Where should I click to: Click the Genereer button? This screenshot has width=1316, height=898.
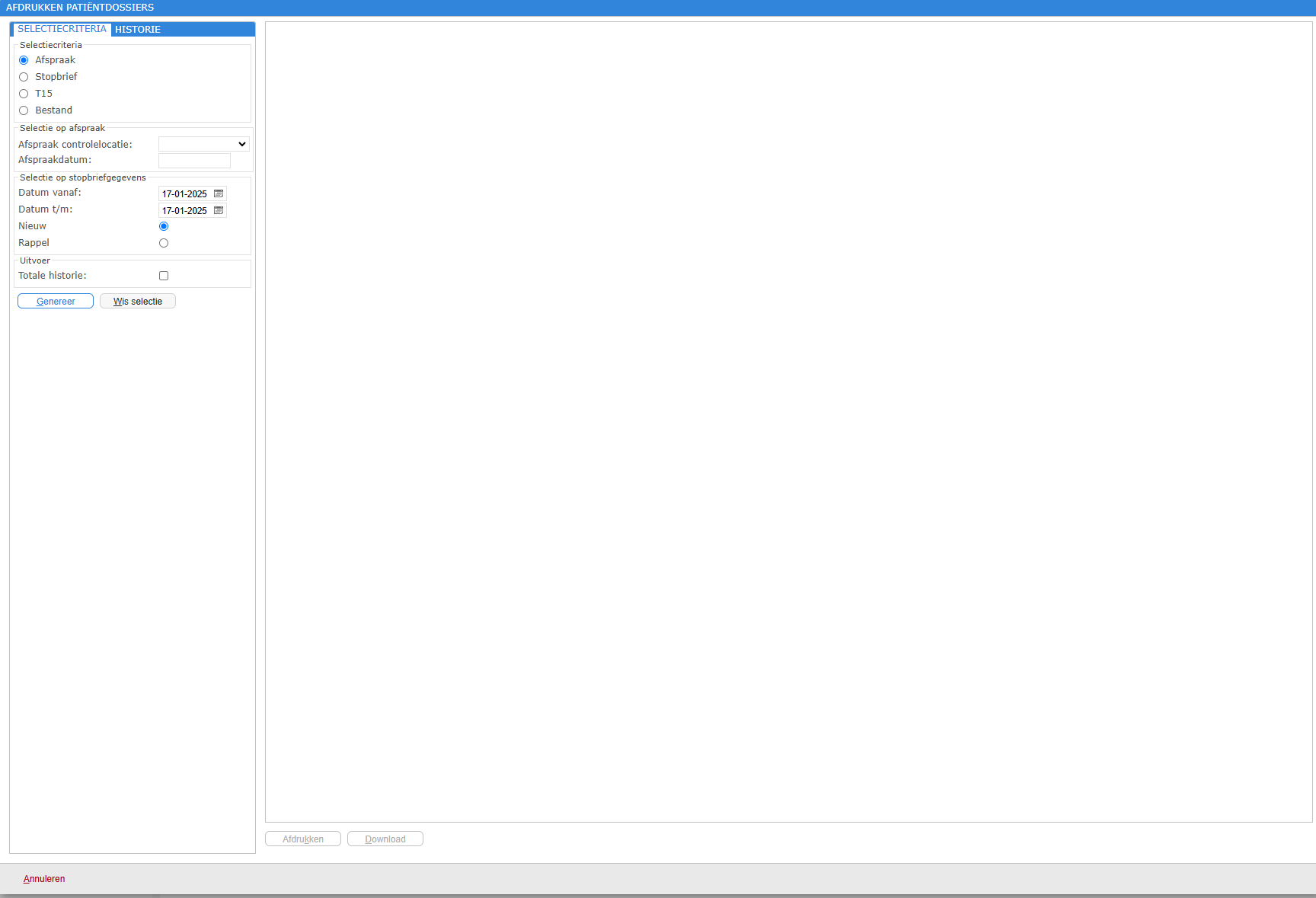click(x=56, y=301)
